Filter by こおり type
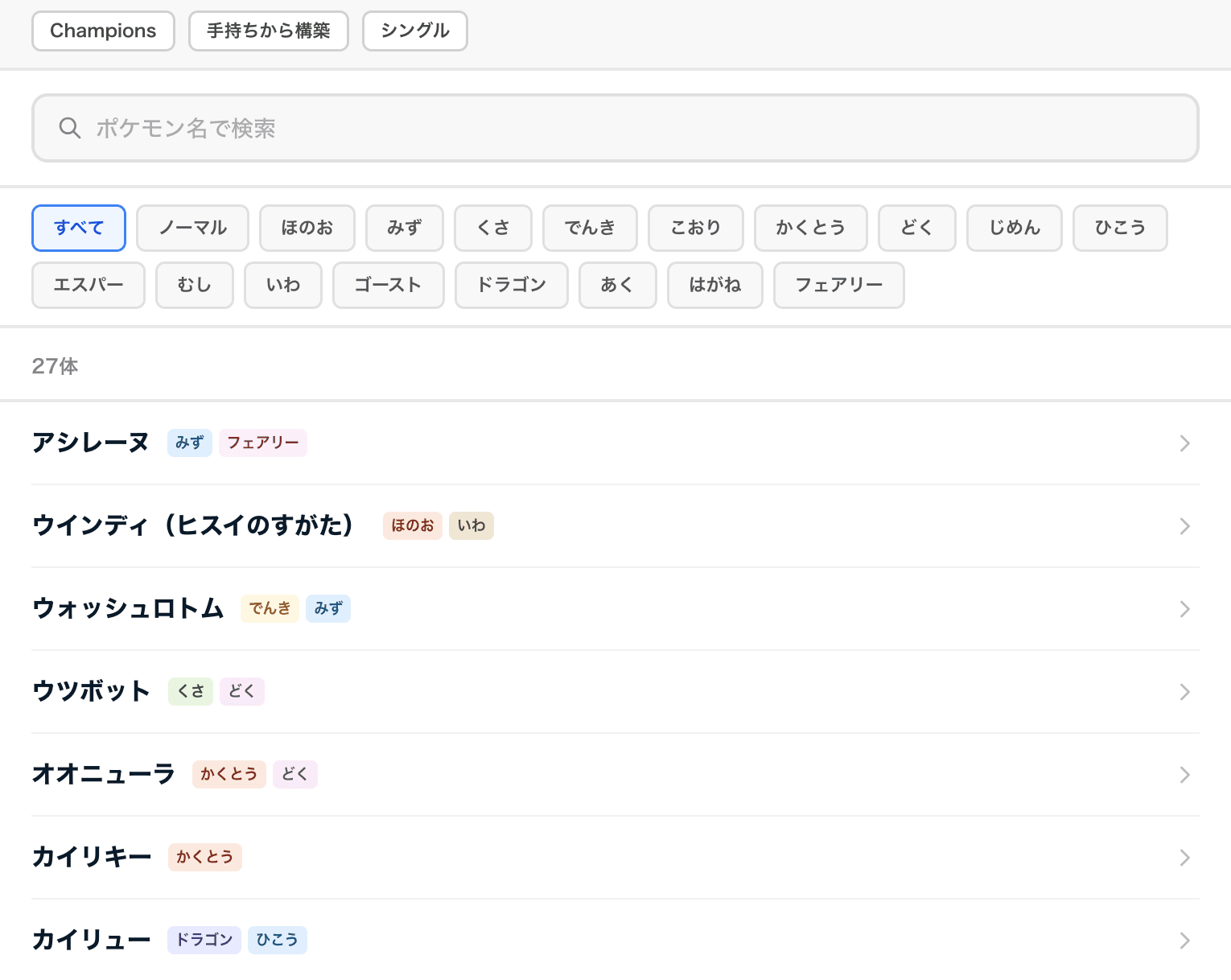Image resolution: width=1231 pixels, height=980 pixels. coord(696,228)
